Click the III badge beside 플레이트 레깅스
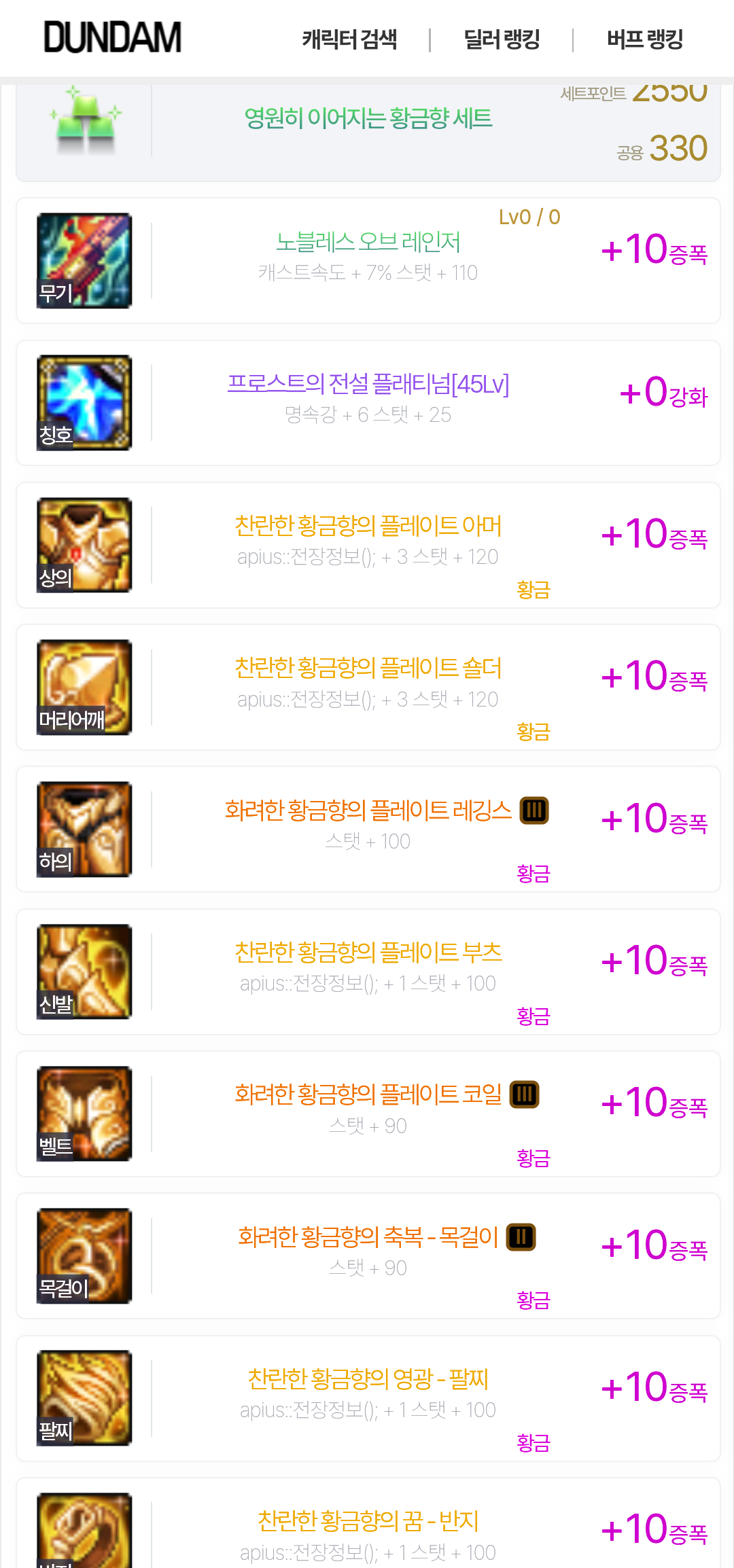Screen dimensions: 734x1568 534,810
